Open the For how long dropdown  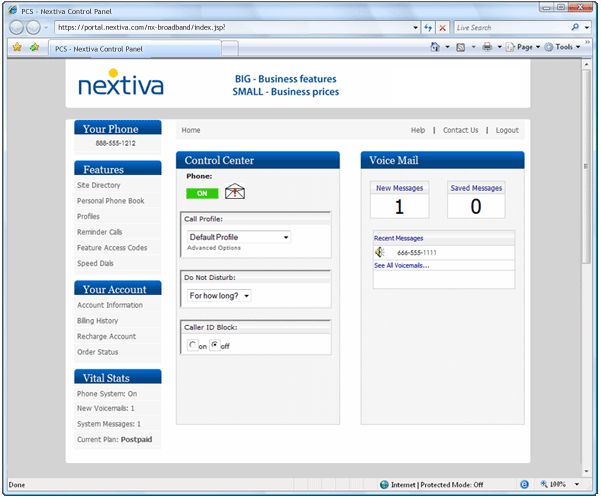(219, 296)
